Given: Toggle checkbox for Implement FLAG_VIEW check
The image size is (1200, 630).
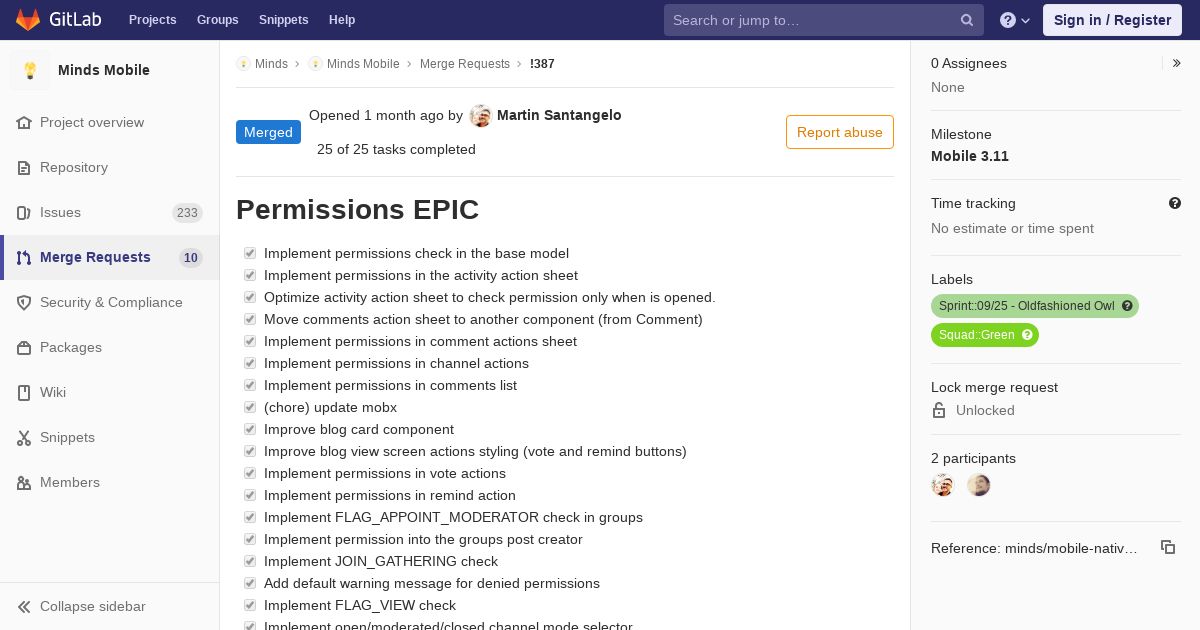Looking at the screenshot, I should 250,605.
